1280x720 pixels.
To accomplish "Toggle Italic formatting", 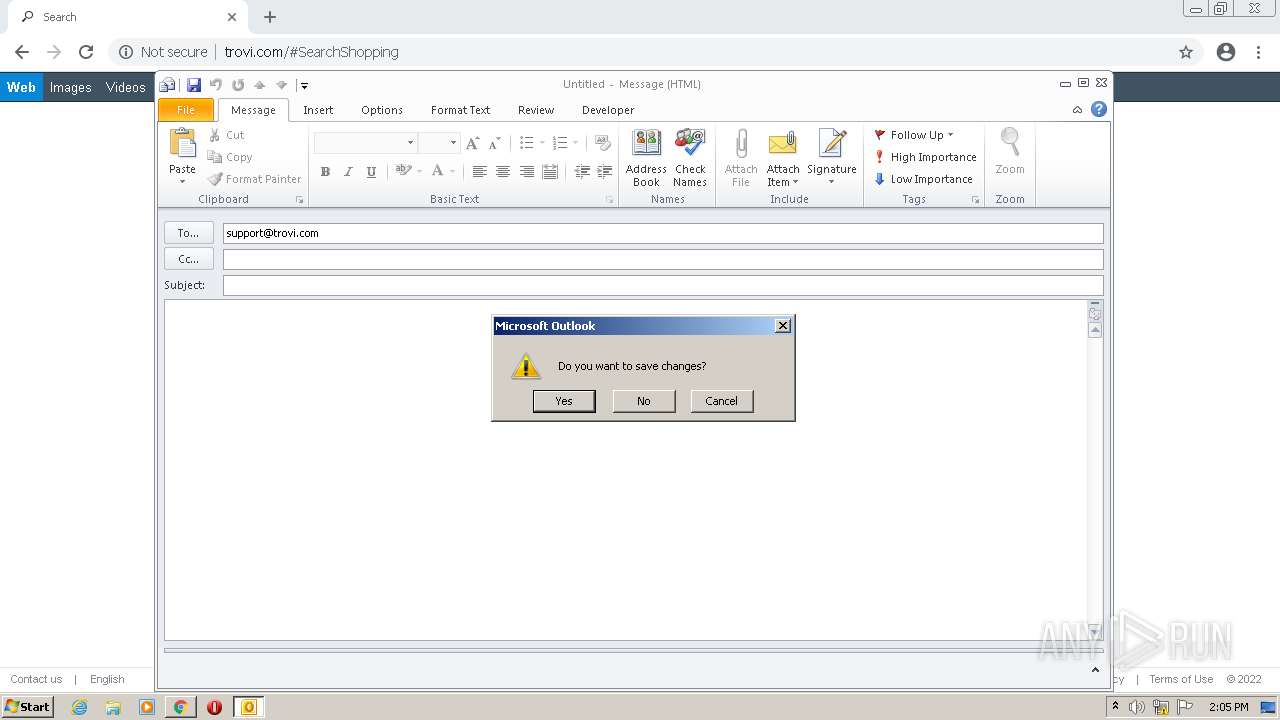I will [348, 172].
